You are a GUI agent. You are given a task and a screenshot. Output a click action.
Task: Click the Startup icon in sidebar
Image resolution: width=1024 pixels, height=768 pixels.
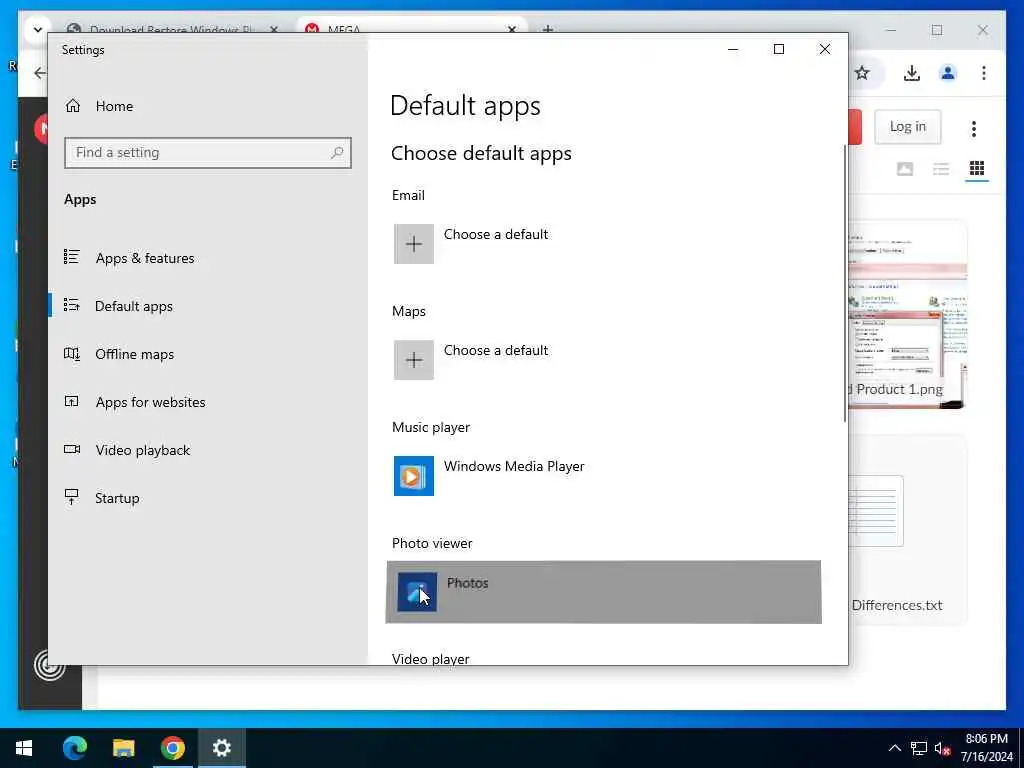click(72, 498)
